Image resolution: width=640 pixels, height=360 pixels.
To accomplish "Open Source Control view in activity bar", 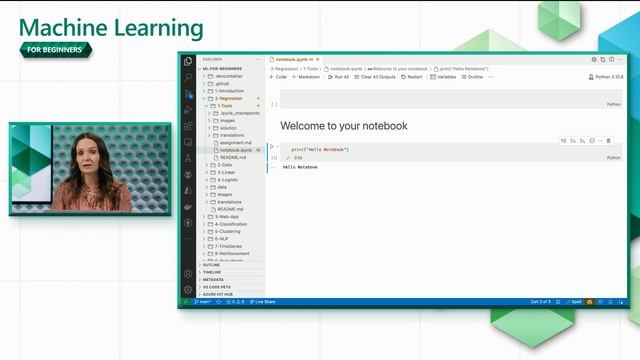I will pyautogui.click(x=188, y=94).
